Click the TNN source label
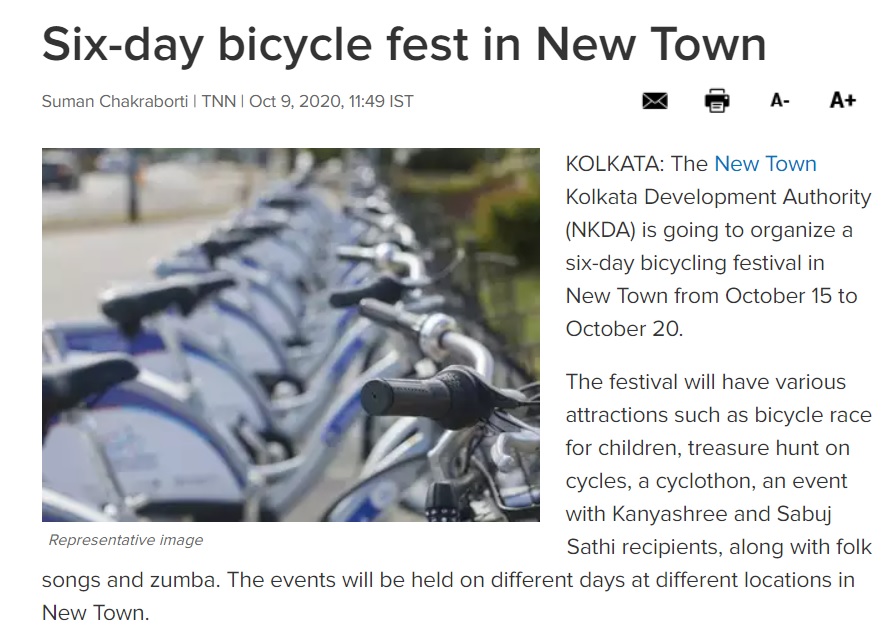The image size is (892, 640). 218,101
